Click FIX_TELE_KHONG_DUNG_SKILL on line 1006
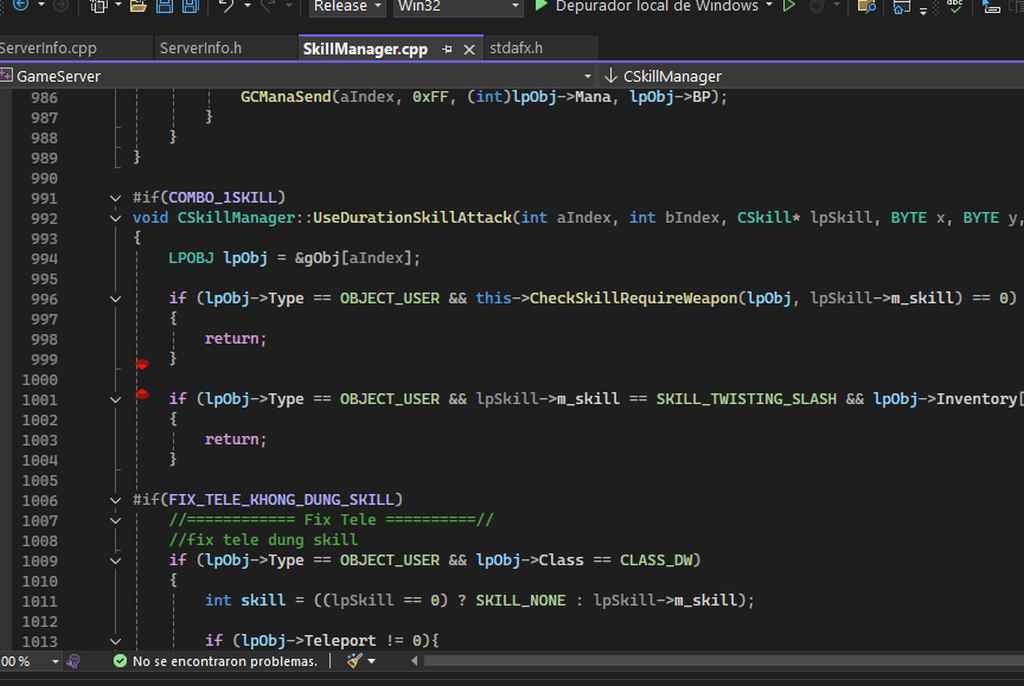Screen dimensions: 1024x686 pos(281,500)
